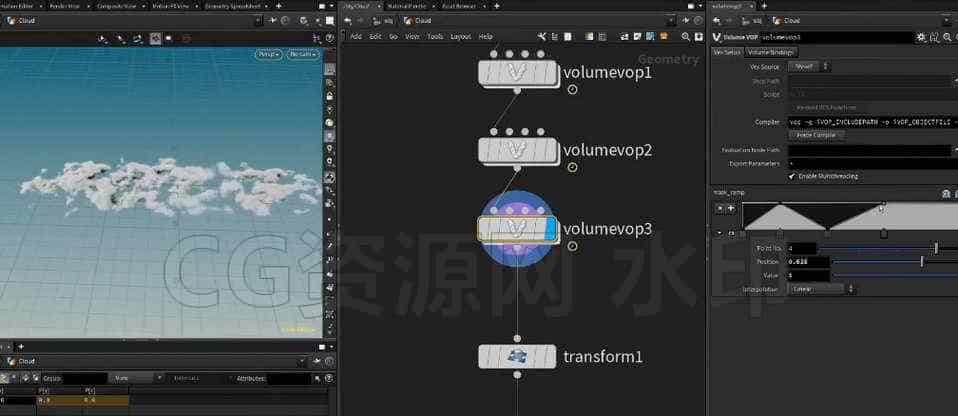Click the gear icon in the parameter pane
This screenshot has height=416, width=958.
(x=921, y=37)
